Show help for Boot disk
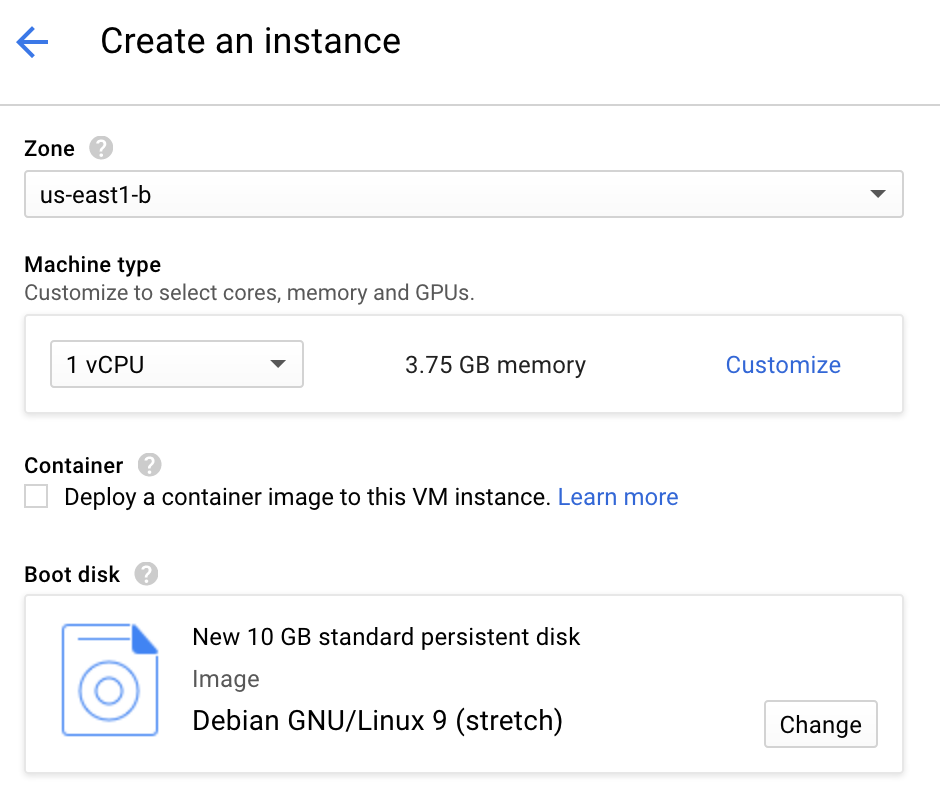This screenshot has height=792, width=940. coord(147,574)
